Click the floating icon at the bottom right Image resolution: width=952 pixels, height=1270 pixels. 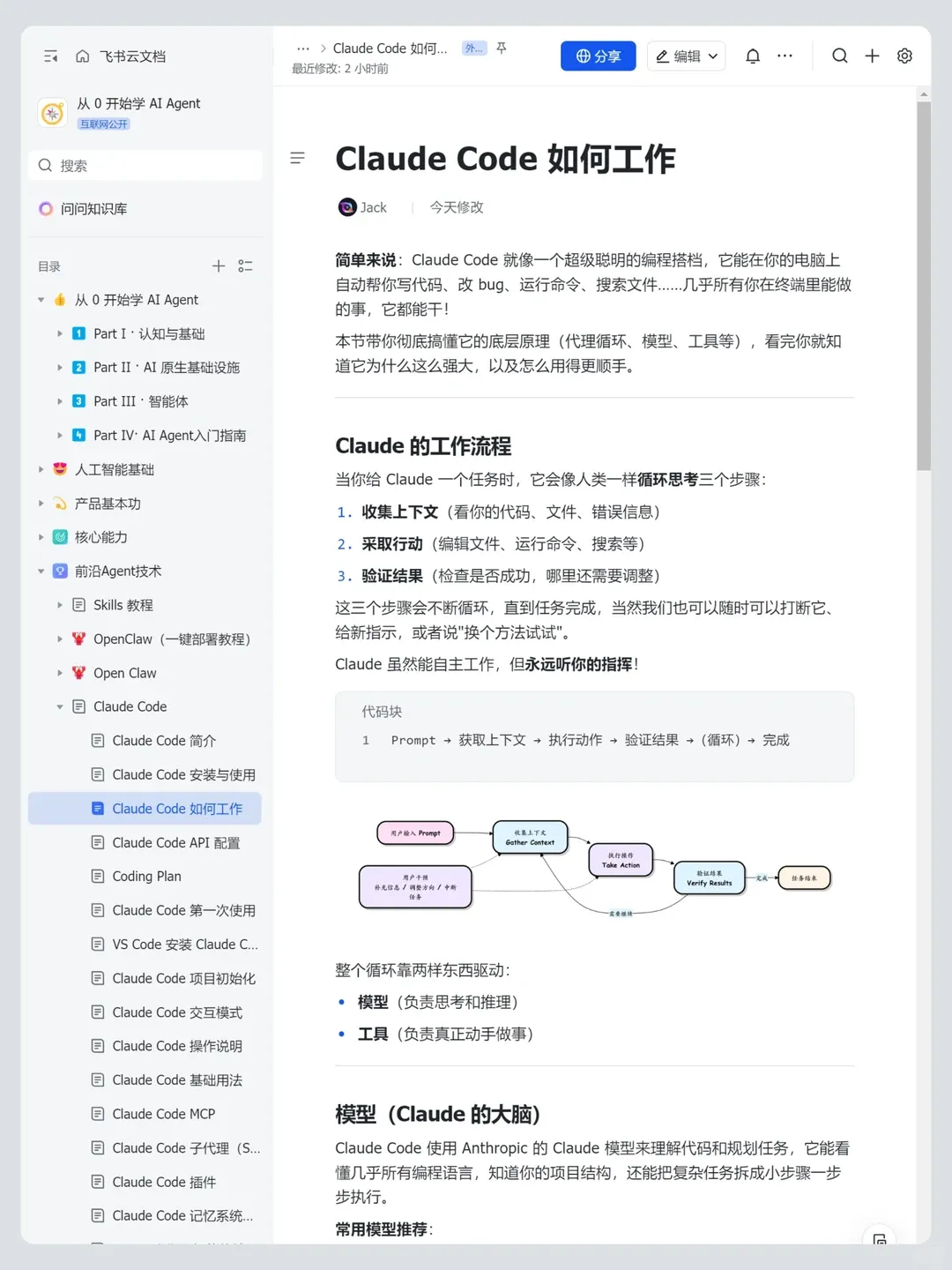click(x=879, y=1239)
